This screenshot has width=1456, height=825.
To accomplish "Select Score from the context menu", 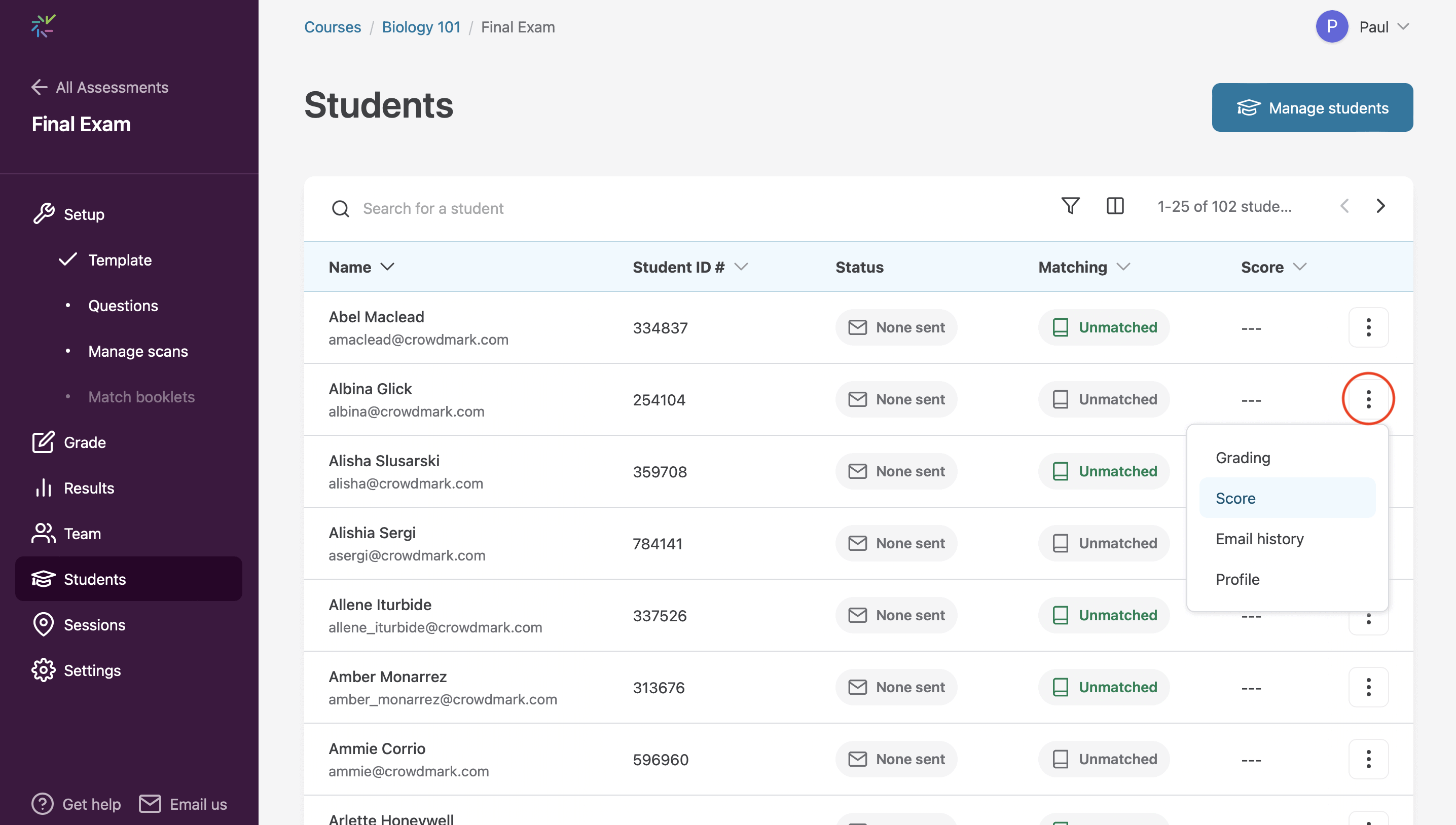I will [1235, 498].
